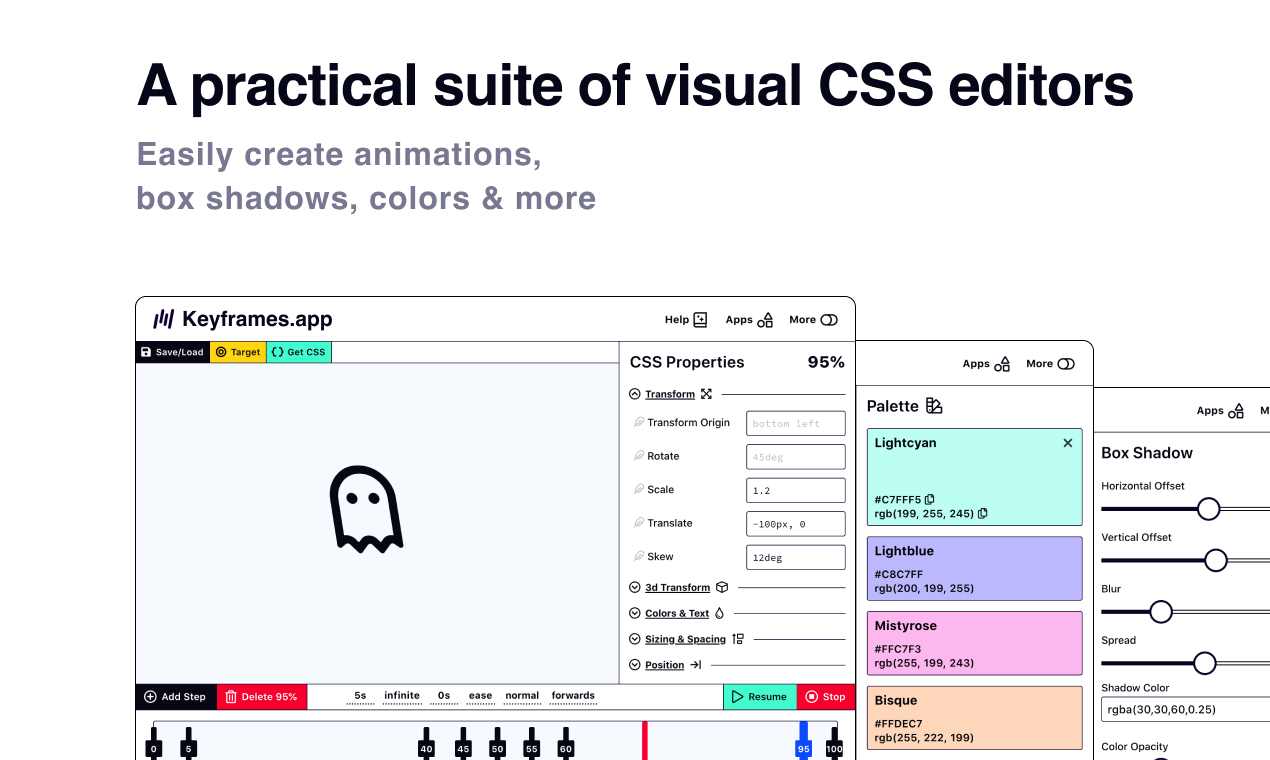Screen dimensions: 1270x760
Task: Select the 40 timeline marker
Action: point(426,743)
